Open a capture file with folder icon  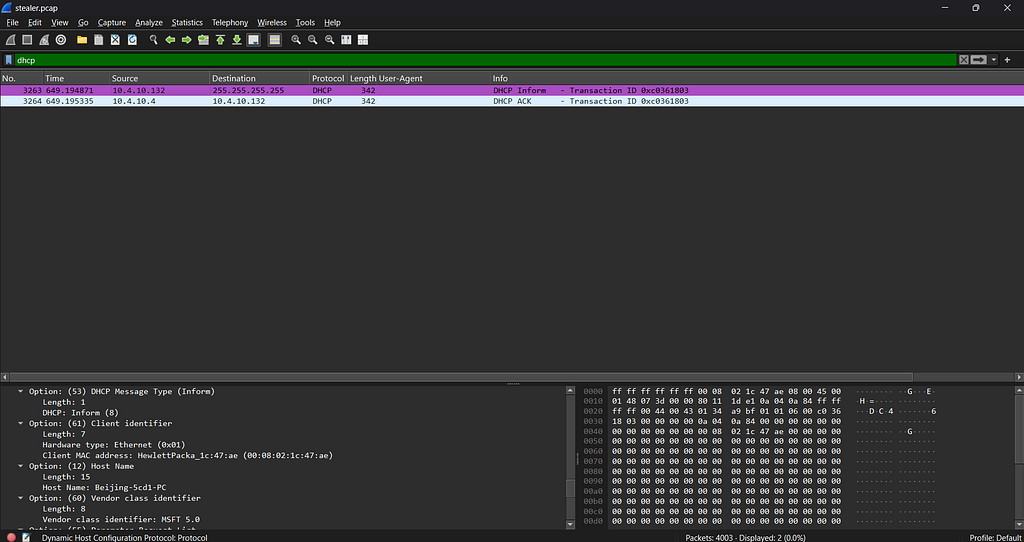point(82,40)
